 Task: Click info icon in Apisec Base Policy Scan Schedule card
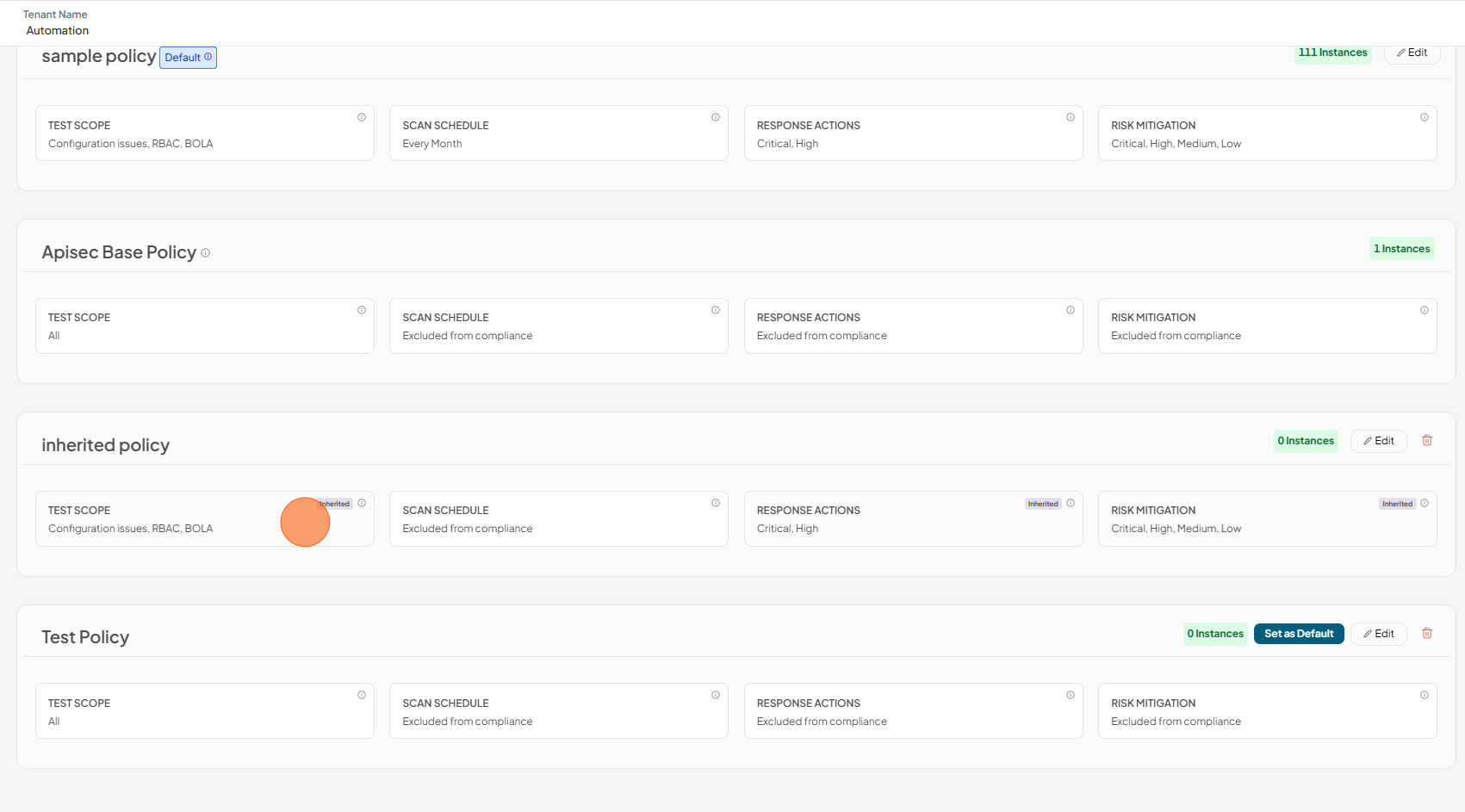click(716, 310)
